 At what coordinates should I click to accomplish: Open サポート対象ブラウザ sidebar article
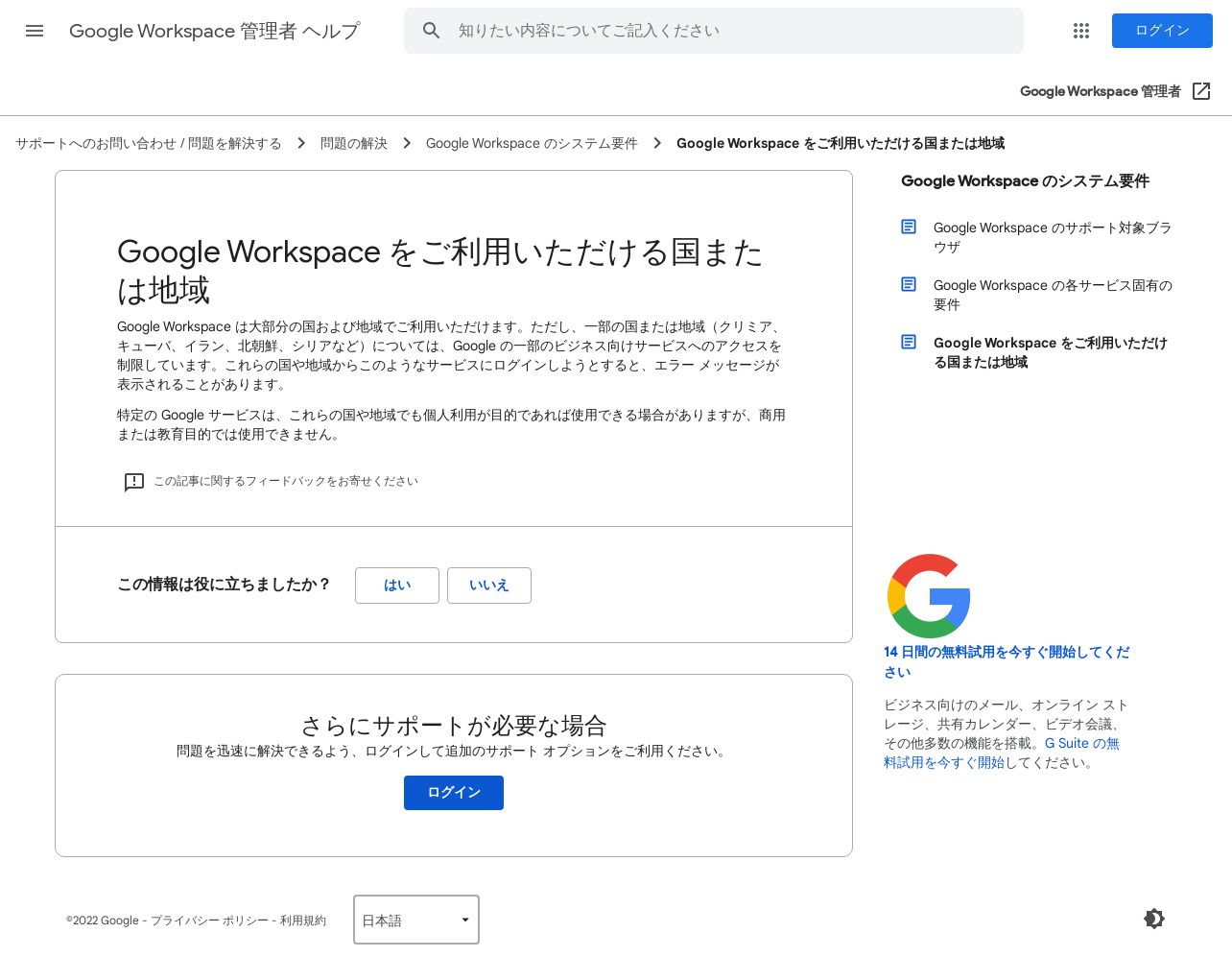(1053, 237)
